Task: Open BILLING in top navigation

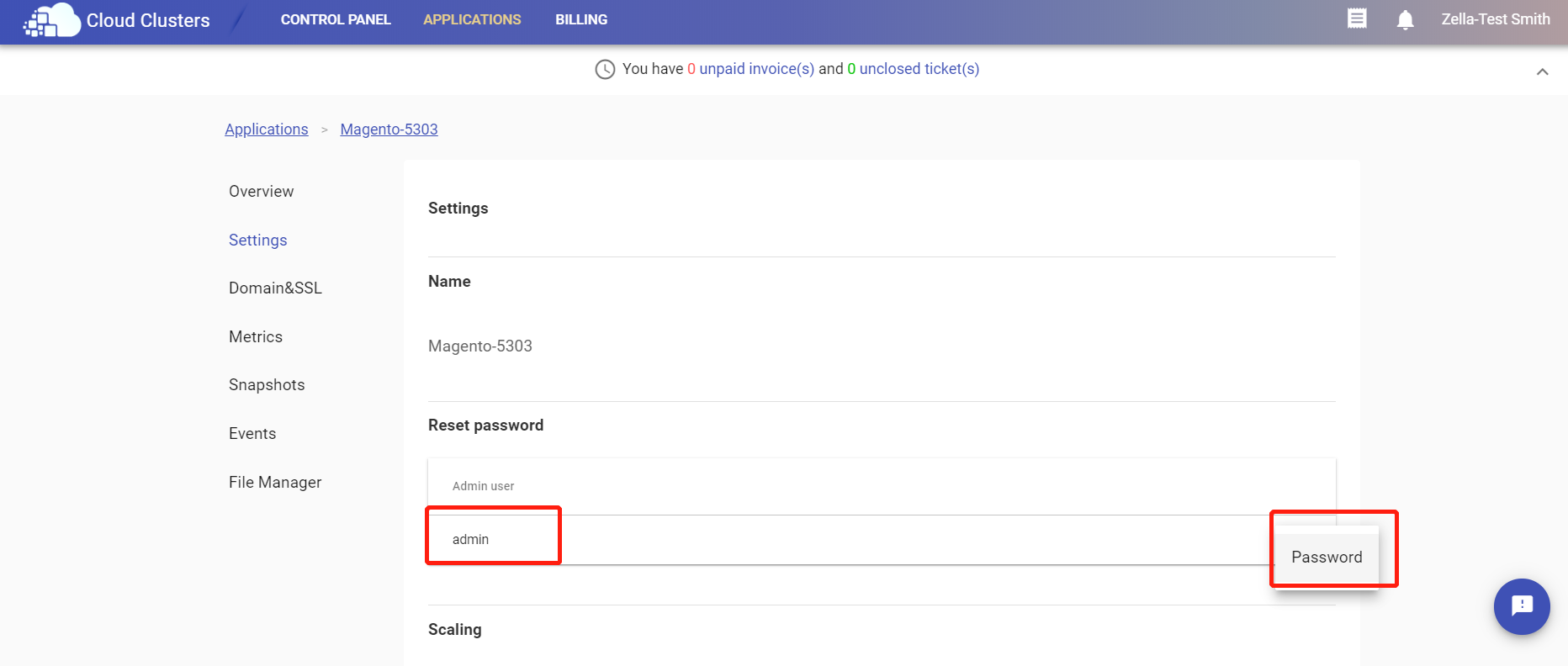Action: tap(581, 19)
